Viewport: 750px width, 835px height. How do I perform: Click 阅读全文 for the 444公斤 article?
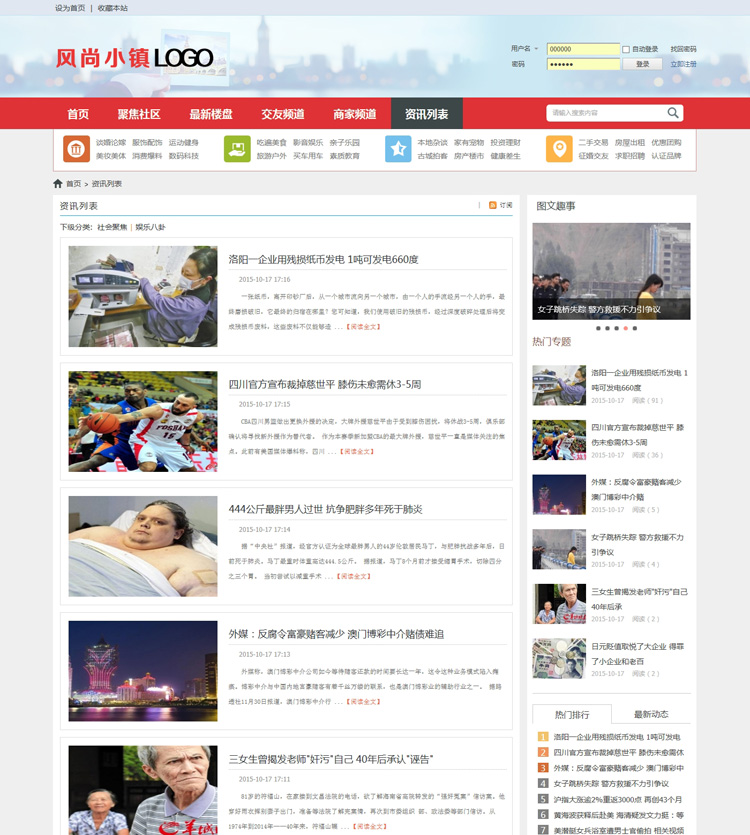coord(354,576)
